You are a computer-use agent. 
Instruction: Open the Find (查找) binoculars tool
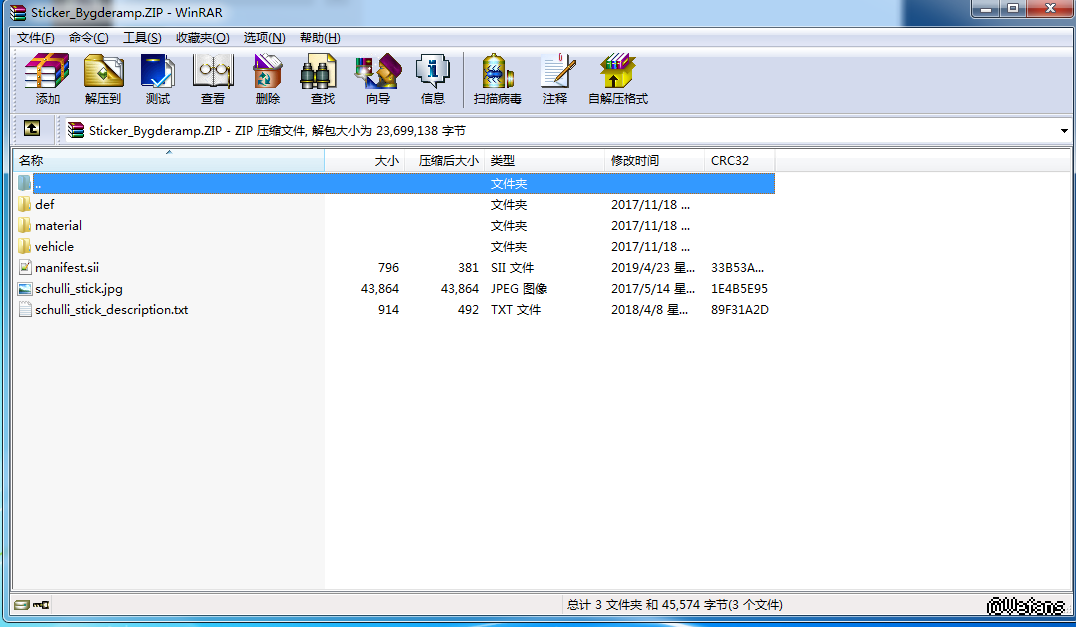(x=323, y=80)
